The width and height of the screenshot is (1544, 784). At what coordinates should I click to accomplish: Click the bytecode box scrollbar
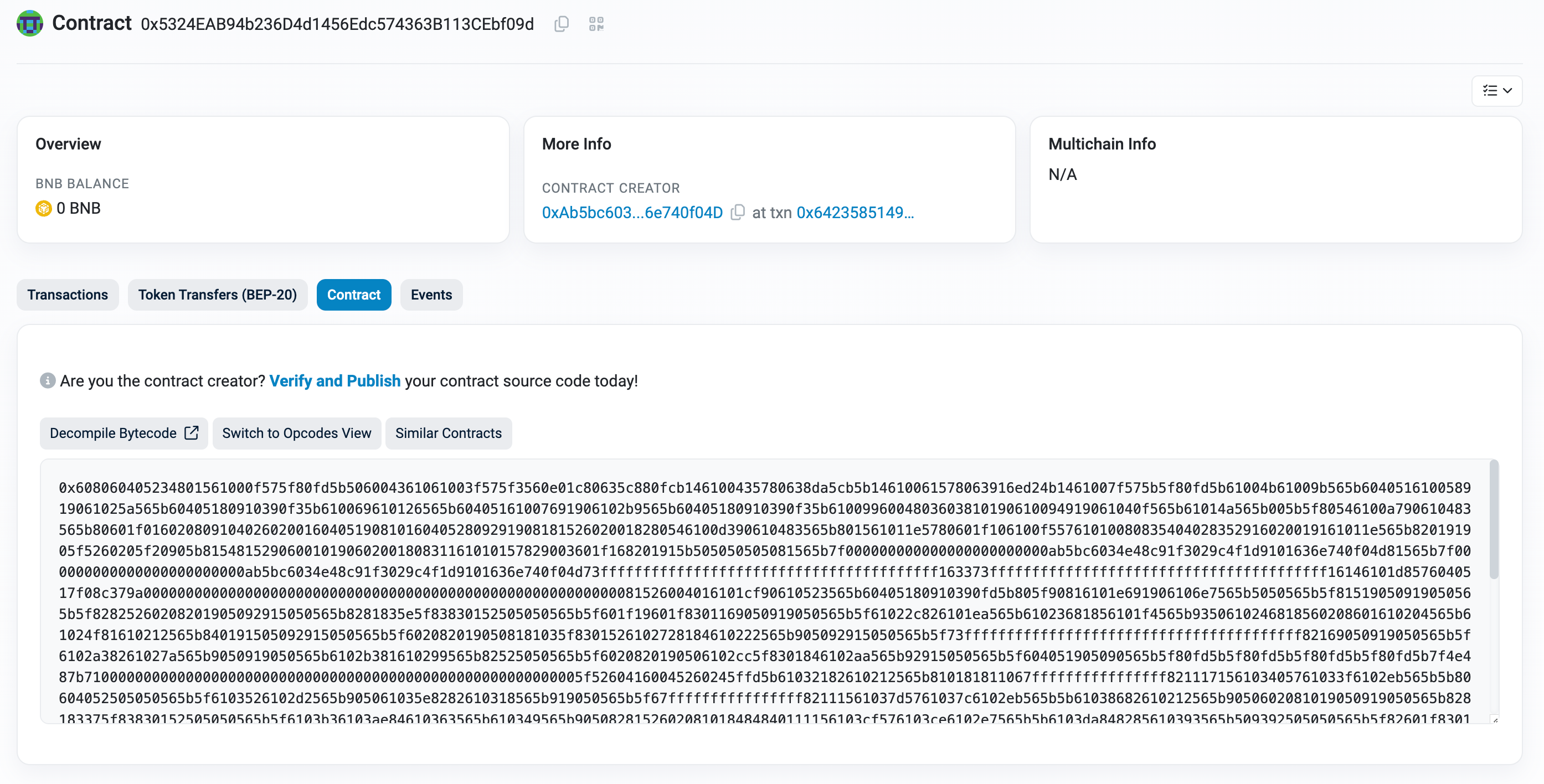tap(1494, 520)
